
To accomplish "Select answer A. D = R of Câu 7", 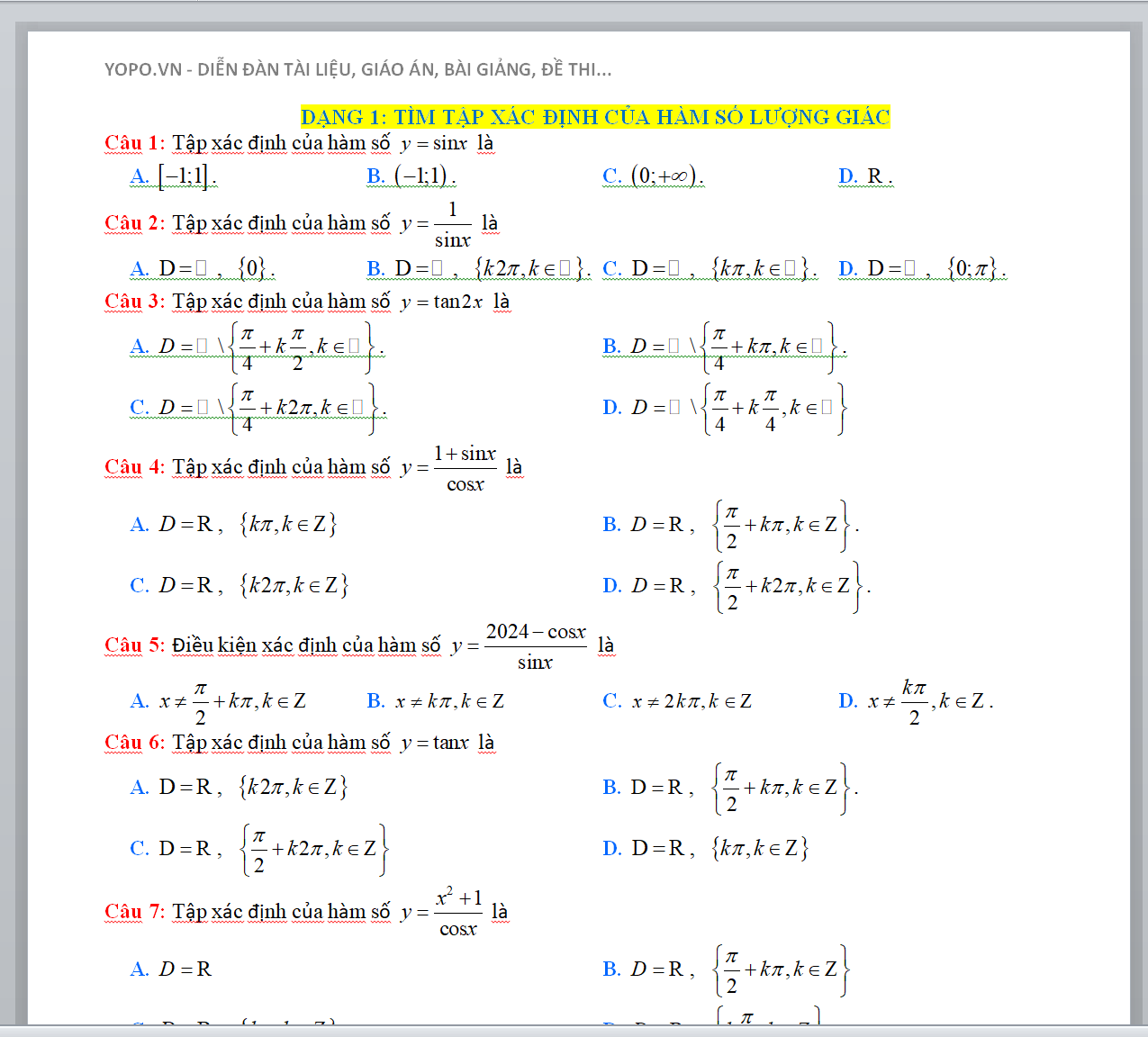I will tap(171, 969).
